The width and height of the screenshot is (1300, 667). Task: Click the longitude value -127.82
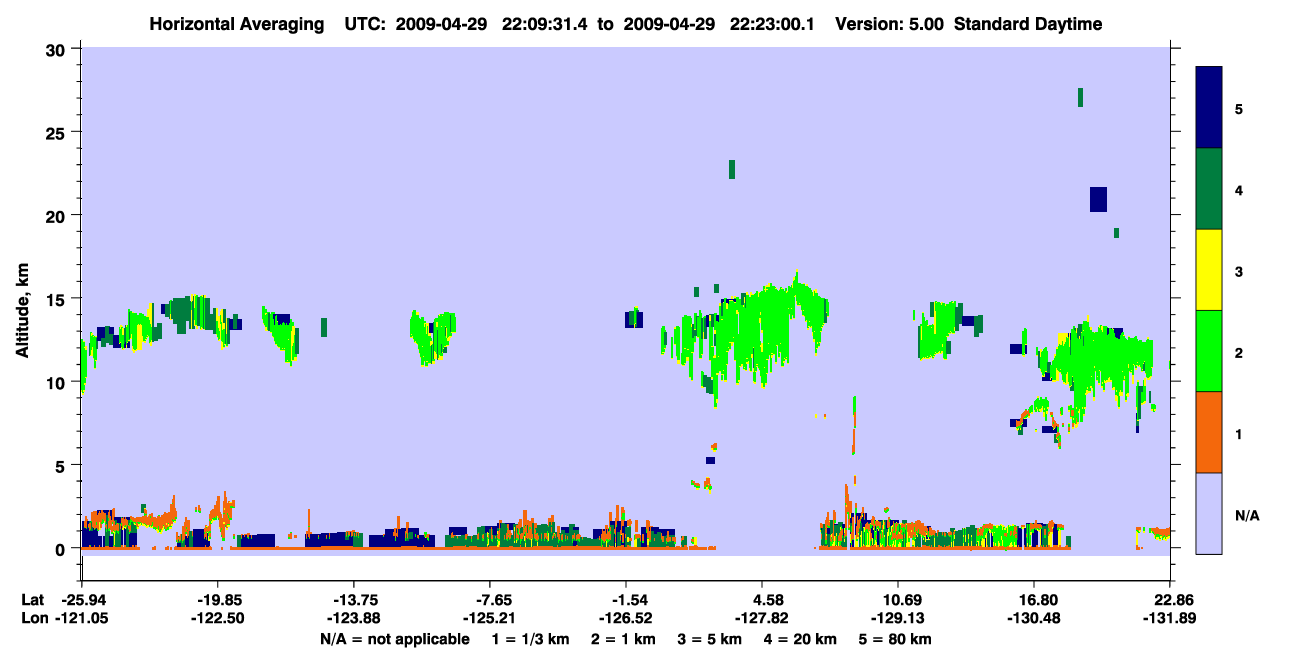click(x=762, y=618)
